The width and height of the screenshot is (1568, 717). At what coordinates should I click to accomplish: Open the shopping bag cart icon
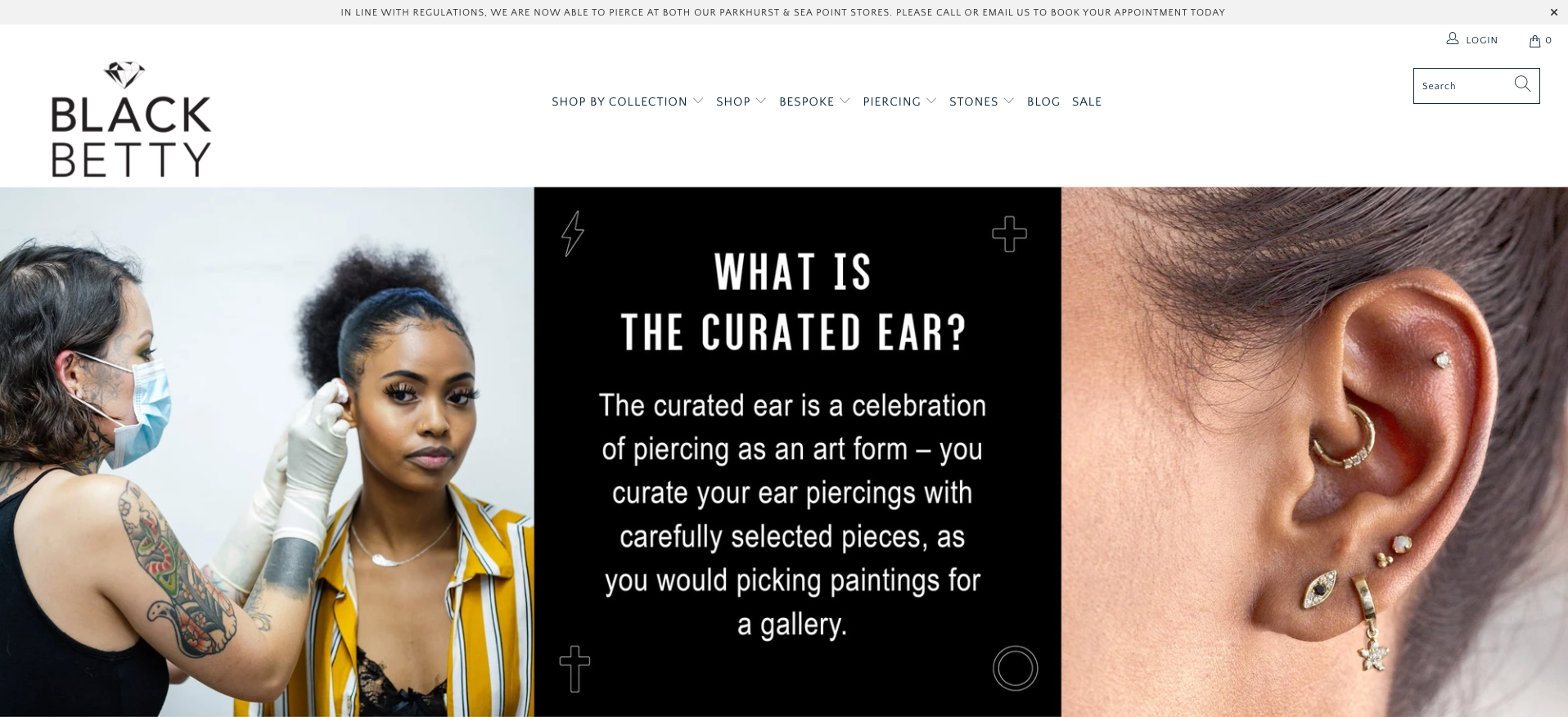1534,41
